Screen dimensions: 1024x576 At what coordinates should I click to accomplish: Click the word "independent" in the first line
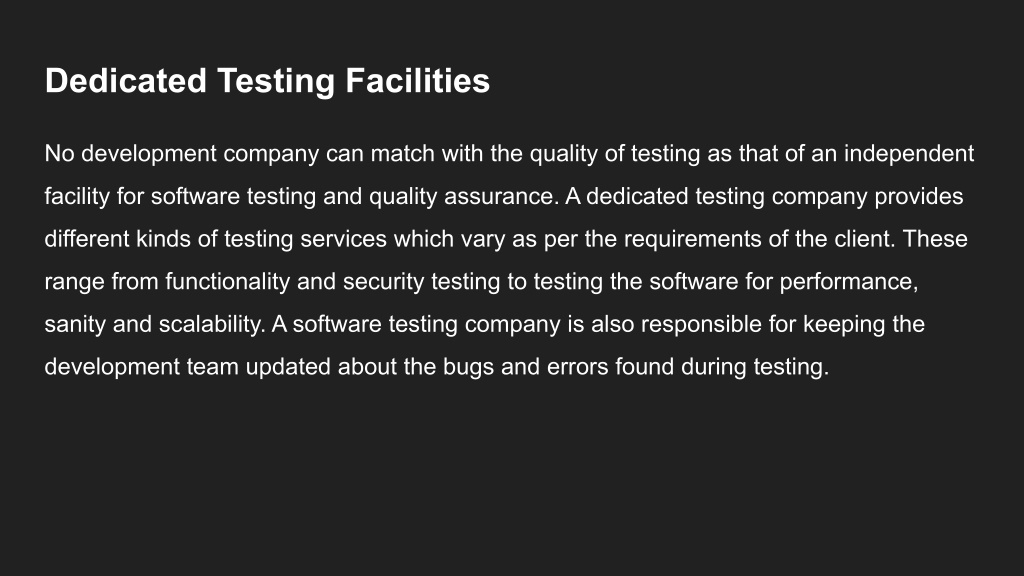(x=909, y=155)
